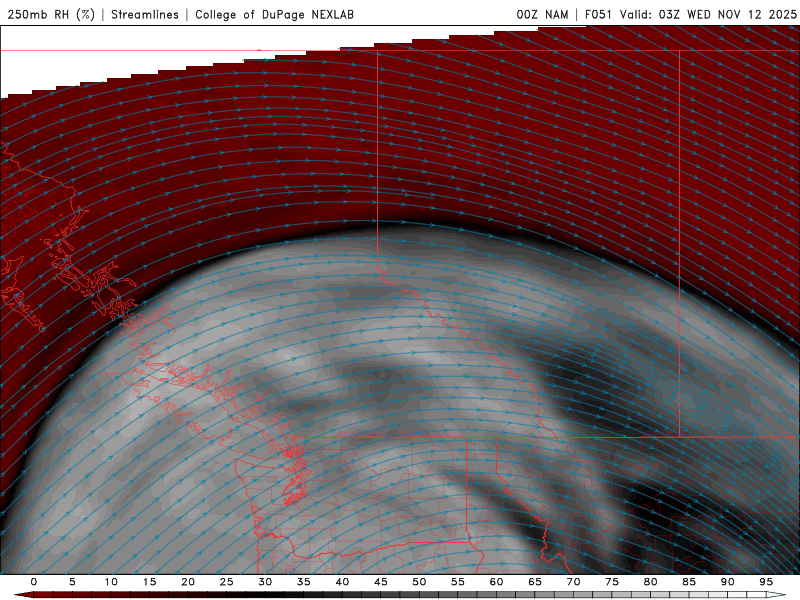Click the "30" label on the color scale

click(x=265, y=582)
